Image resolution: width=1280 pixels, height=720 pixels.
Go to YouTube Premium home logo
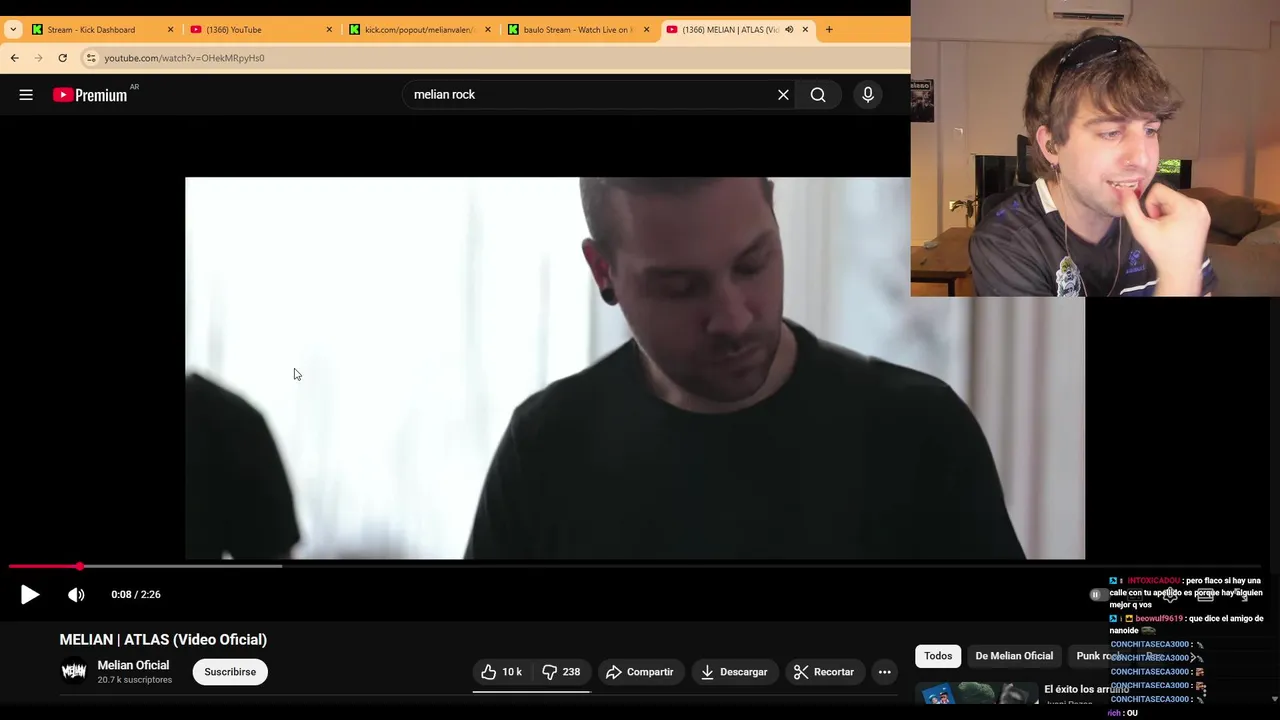(x=90, y=95)
